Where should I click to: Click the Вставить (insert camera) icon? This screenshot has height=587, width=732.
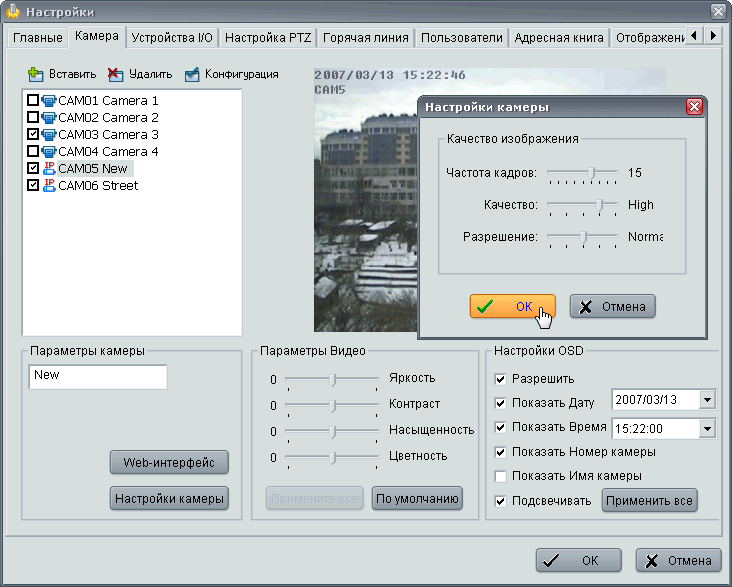click(x=35, y=74)
